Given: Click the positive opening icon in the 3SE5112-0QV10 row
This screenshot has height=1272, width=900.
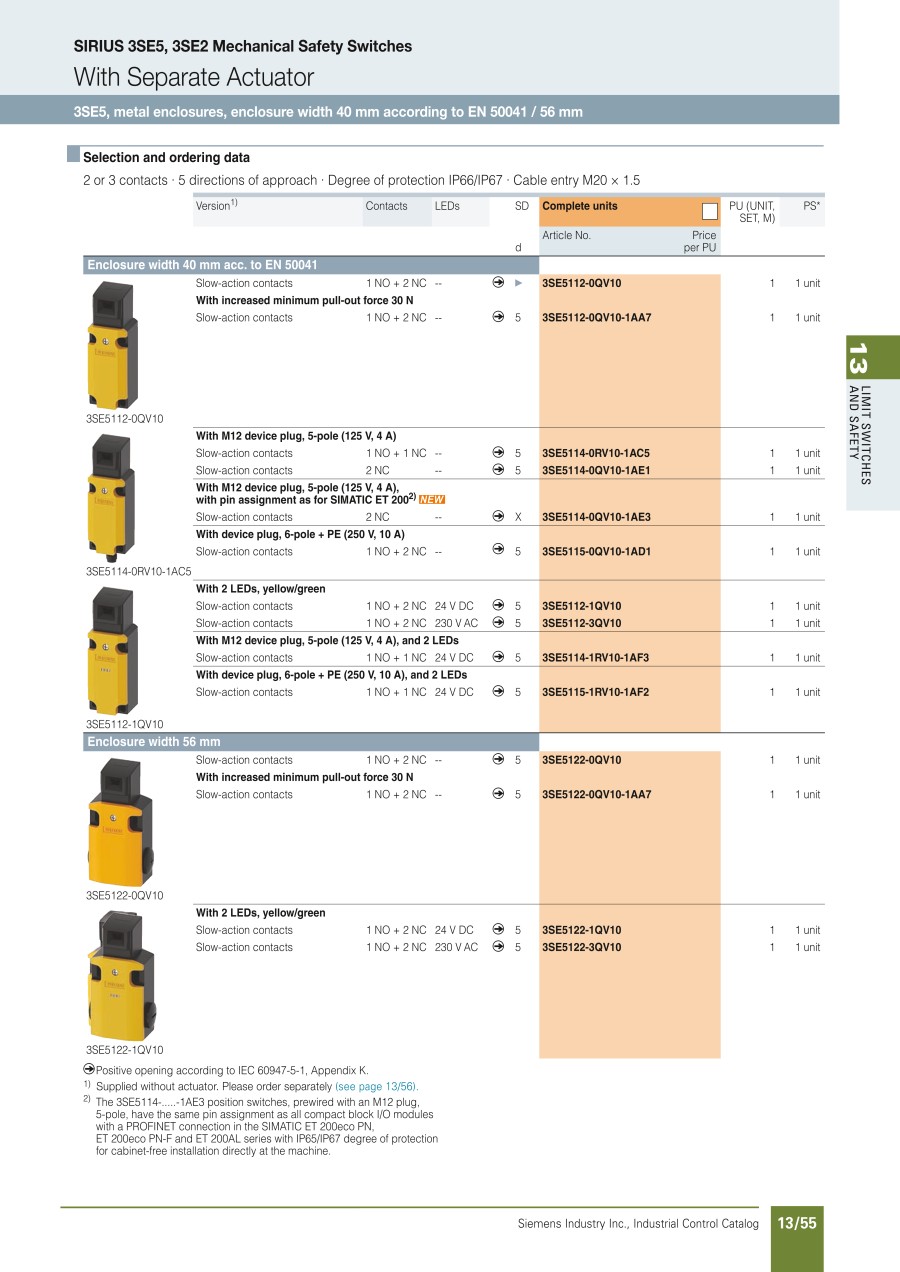Looking at the screenshot, I should coord(498,283).
